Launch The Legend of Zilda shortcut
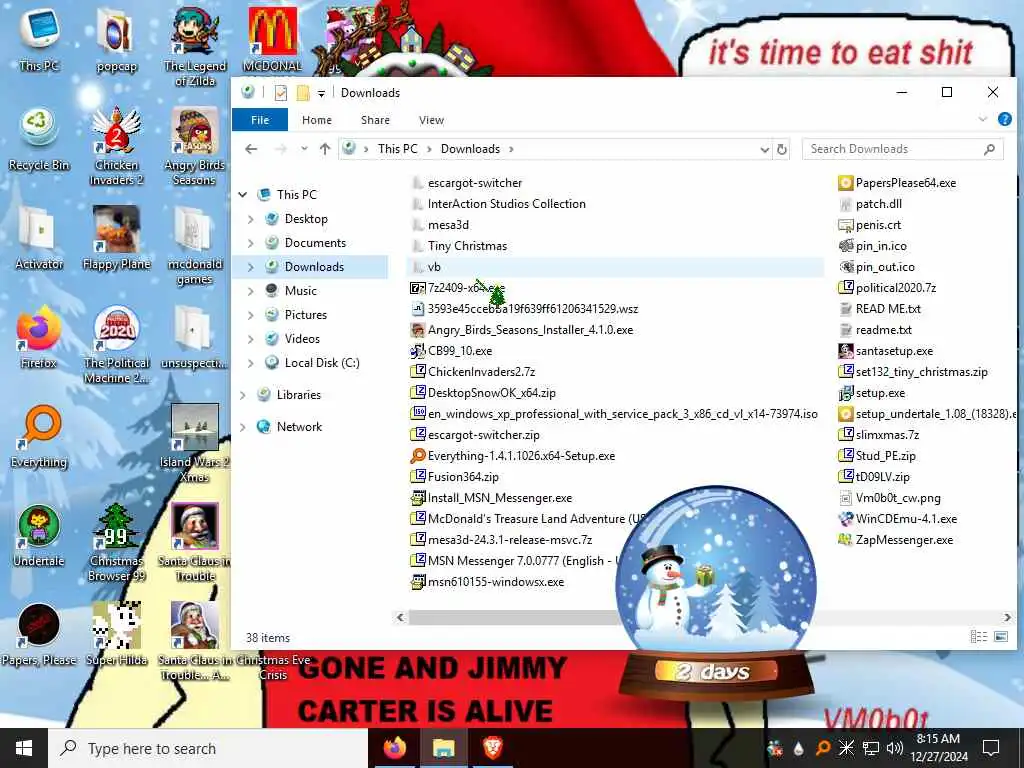This screenshot has width=1024, height=768. pyautogui.click(x=195, y=46)
